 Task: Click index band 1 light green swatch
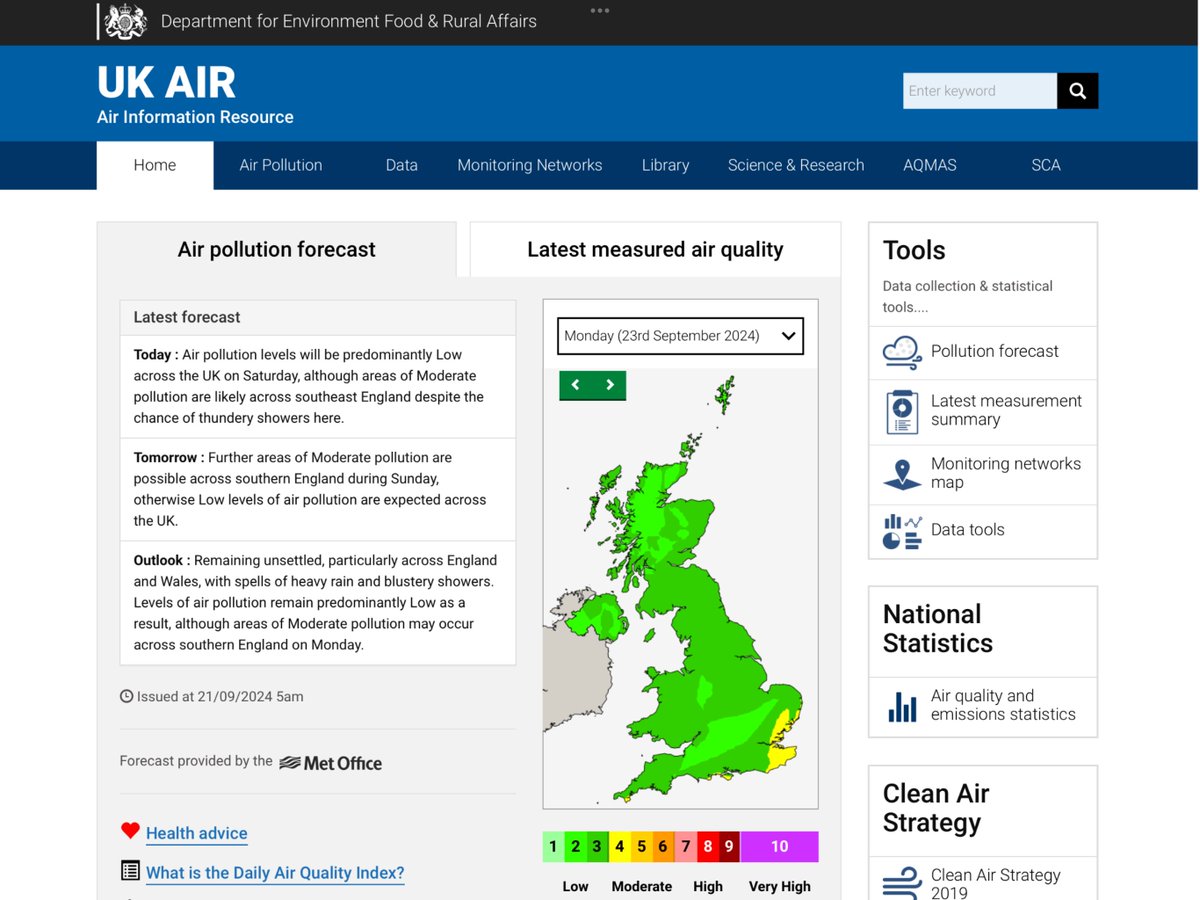553,847
